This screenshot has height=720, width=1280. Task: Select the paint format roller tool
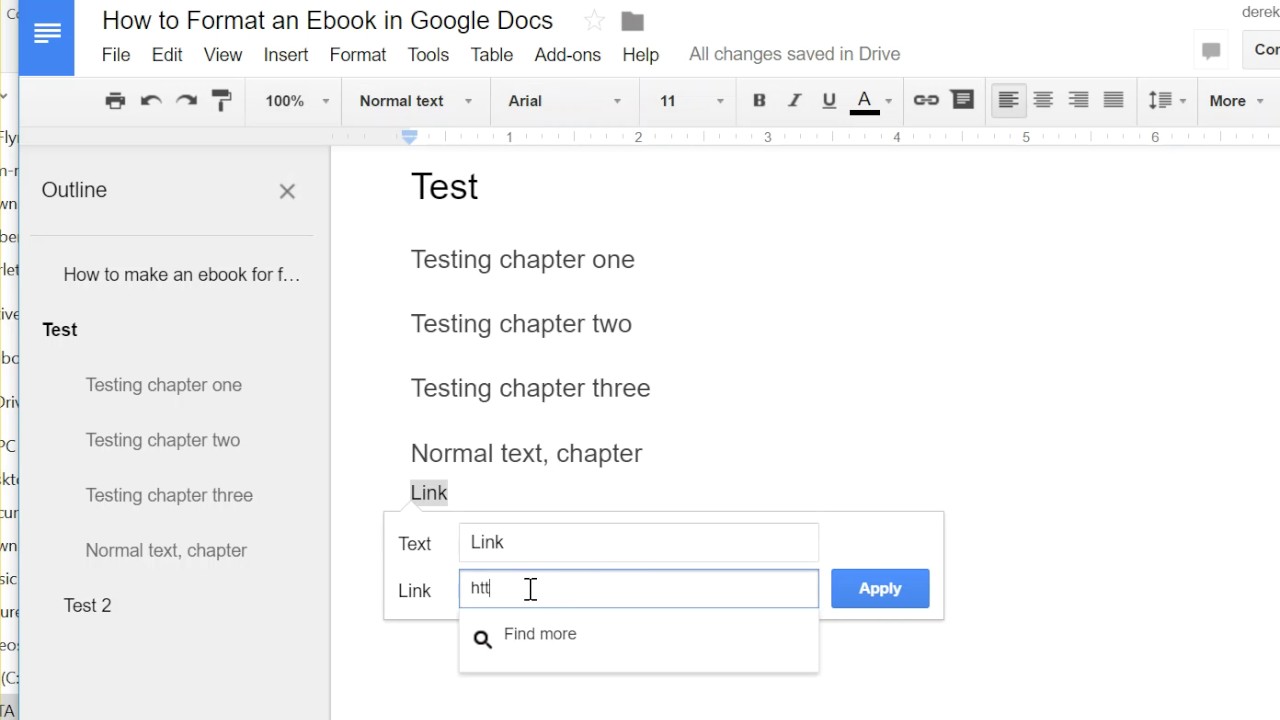coord(222,100)
